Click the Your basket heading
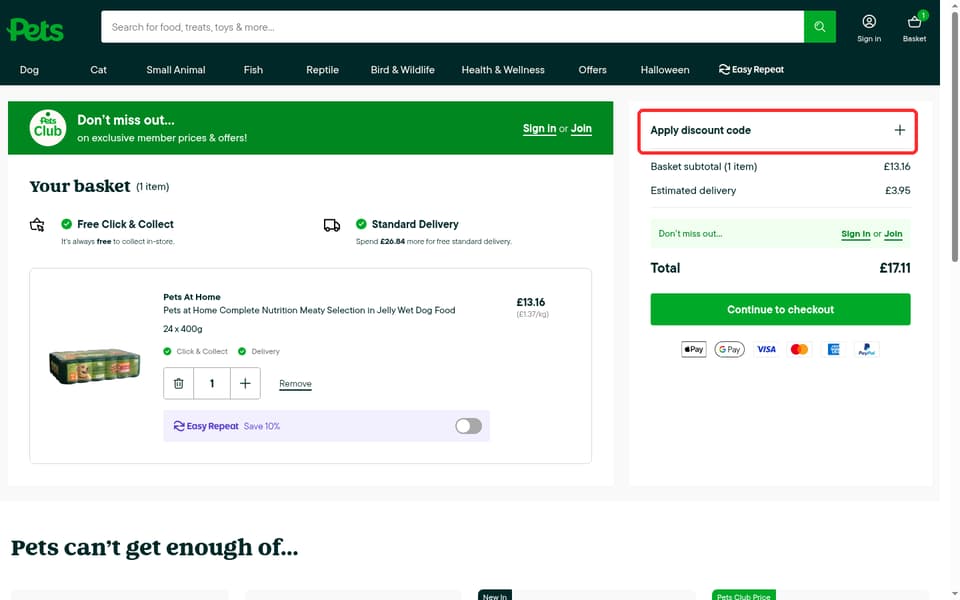The height and width of the screenshot is (600, 960). pyautogui.click(x=80, y=186)
